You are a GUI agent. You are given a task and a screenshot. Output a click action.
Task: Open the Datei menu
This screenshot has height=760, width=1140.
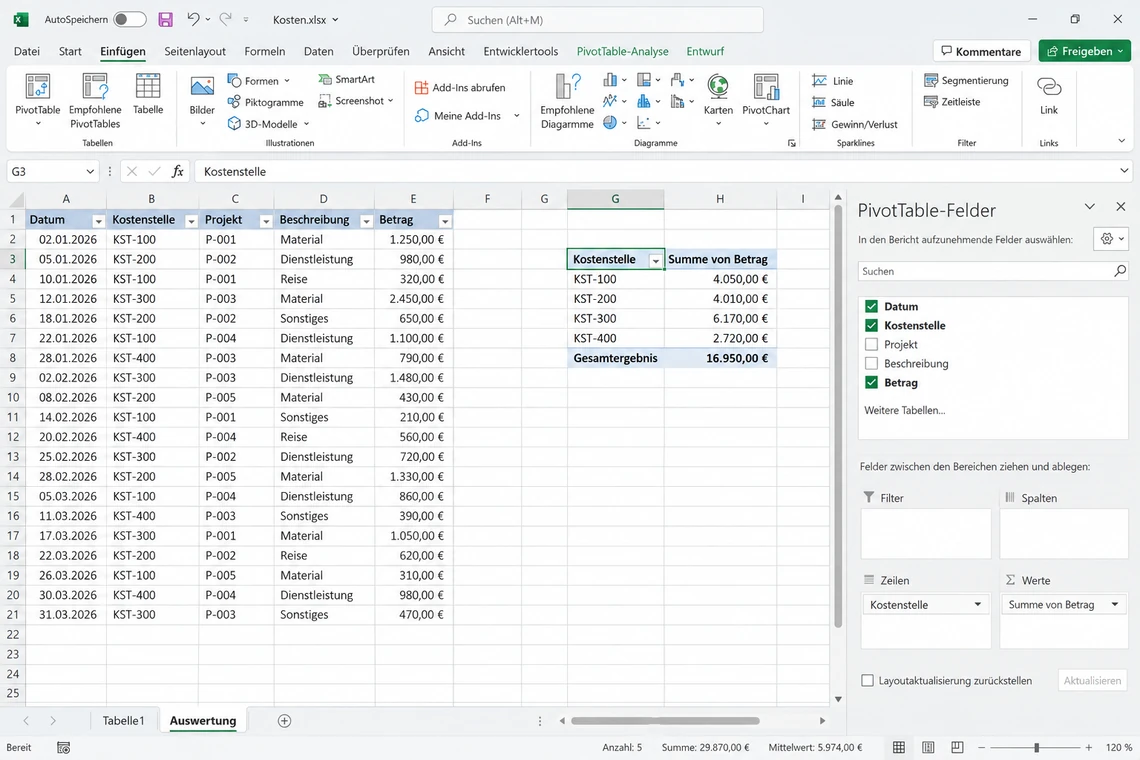[x=27, y=51]
